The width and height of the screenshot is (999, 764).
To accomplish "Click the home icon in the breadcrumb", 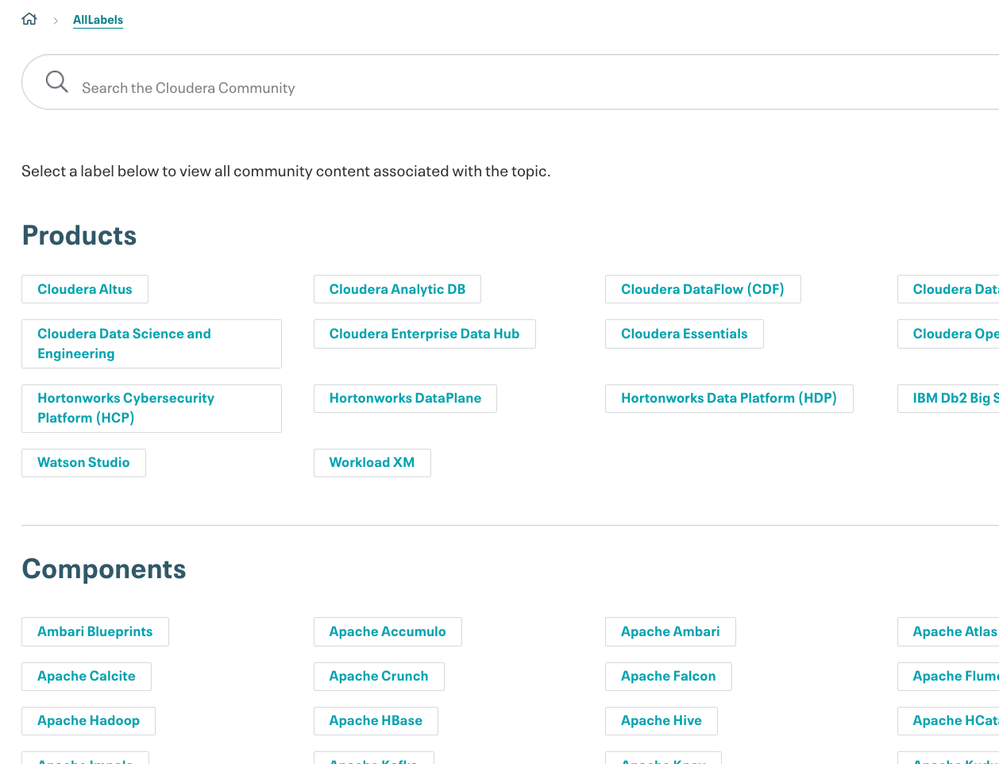I will 28,18.
